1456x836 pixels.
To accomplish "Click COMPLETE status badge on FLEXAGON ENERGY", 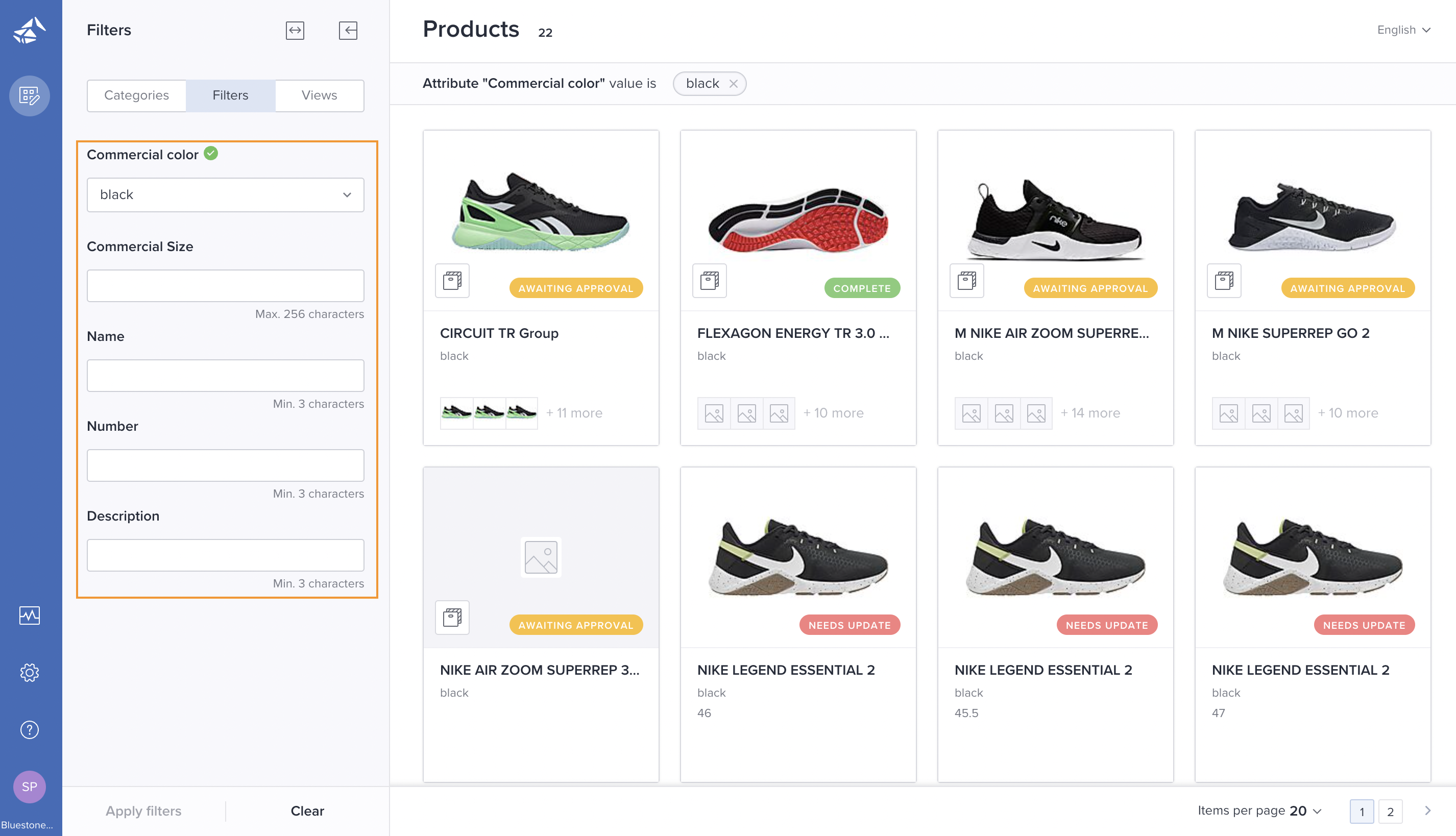I will point(862,288).
